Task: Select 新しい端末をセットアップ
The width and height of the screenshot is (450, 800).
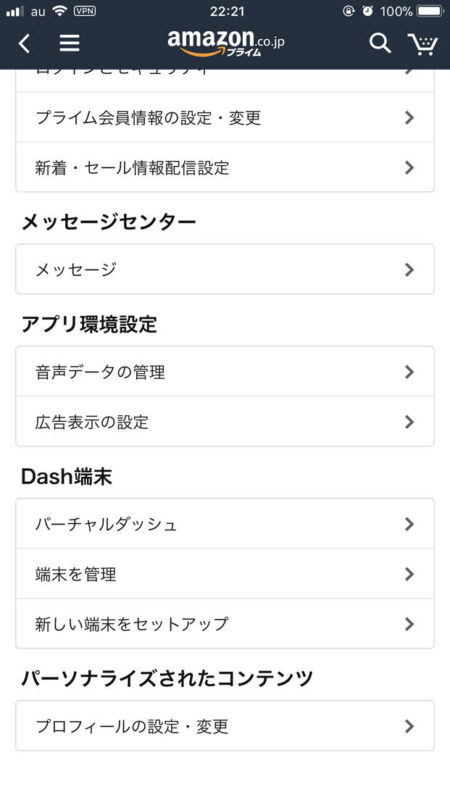Action: click(x=225, y=623)
